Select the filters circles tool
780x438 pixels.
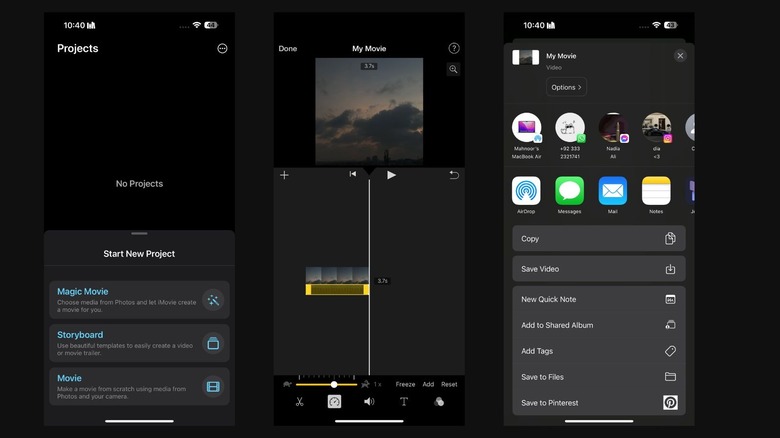pyautogui.click(x=439, y=402)
